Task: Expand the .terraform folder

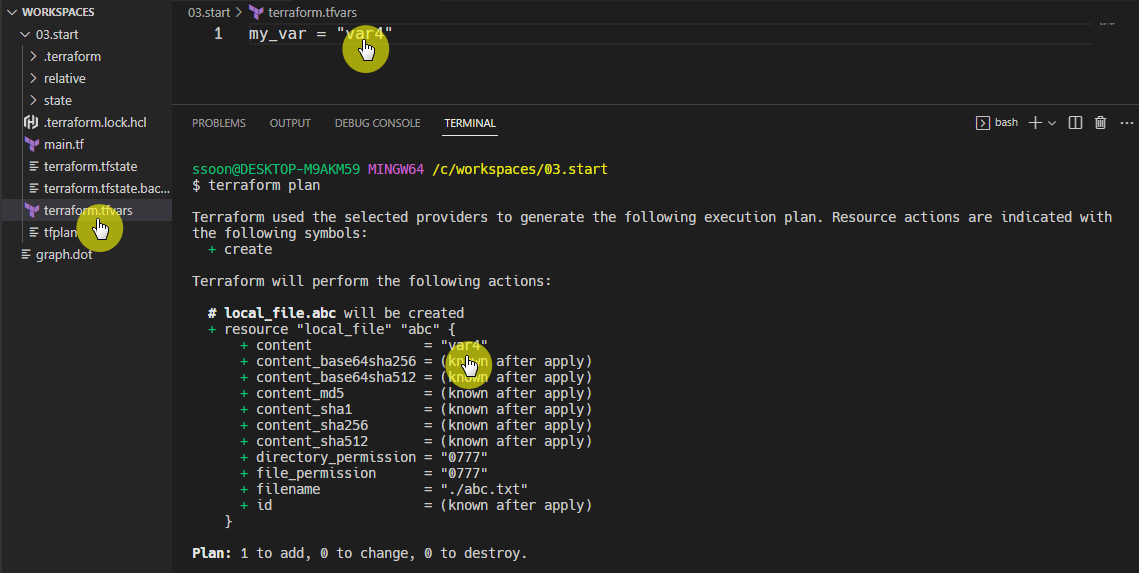Action: pyautogui.click(x=72, y=57)
